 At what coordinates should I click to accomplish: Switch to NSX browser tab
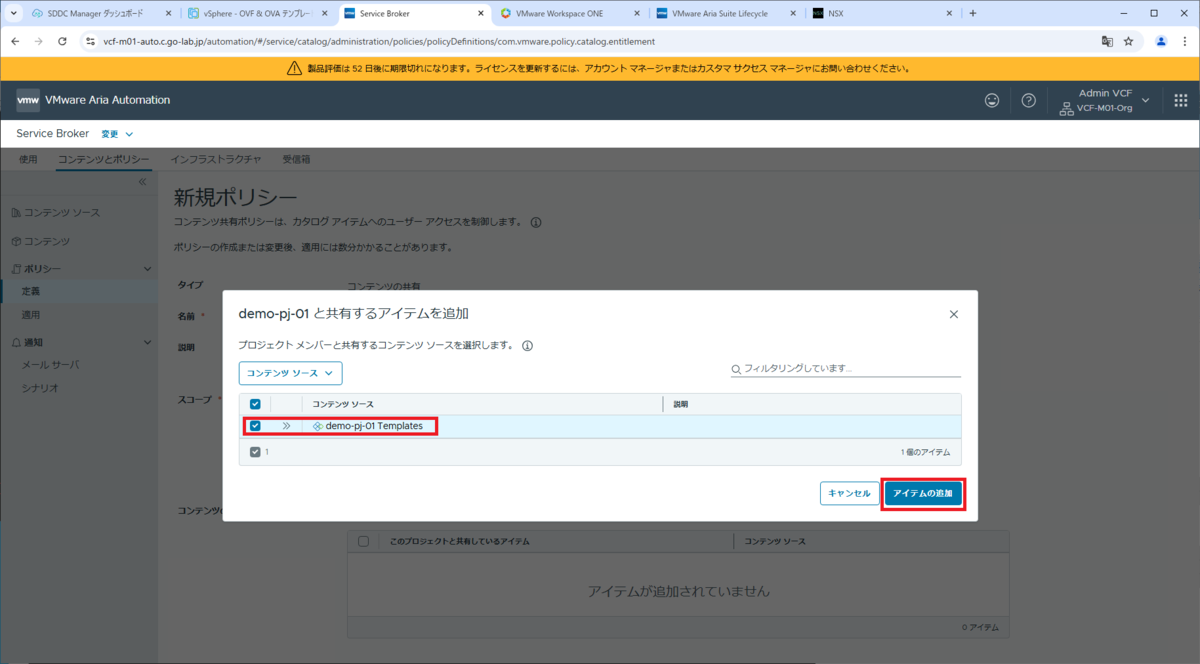coord(880,13)
